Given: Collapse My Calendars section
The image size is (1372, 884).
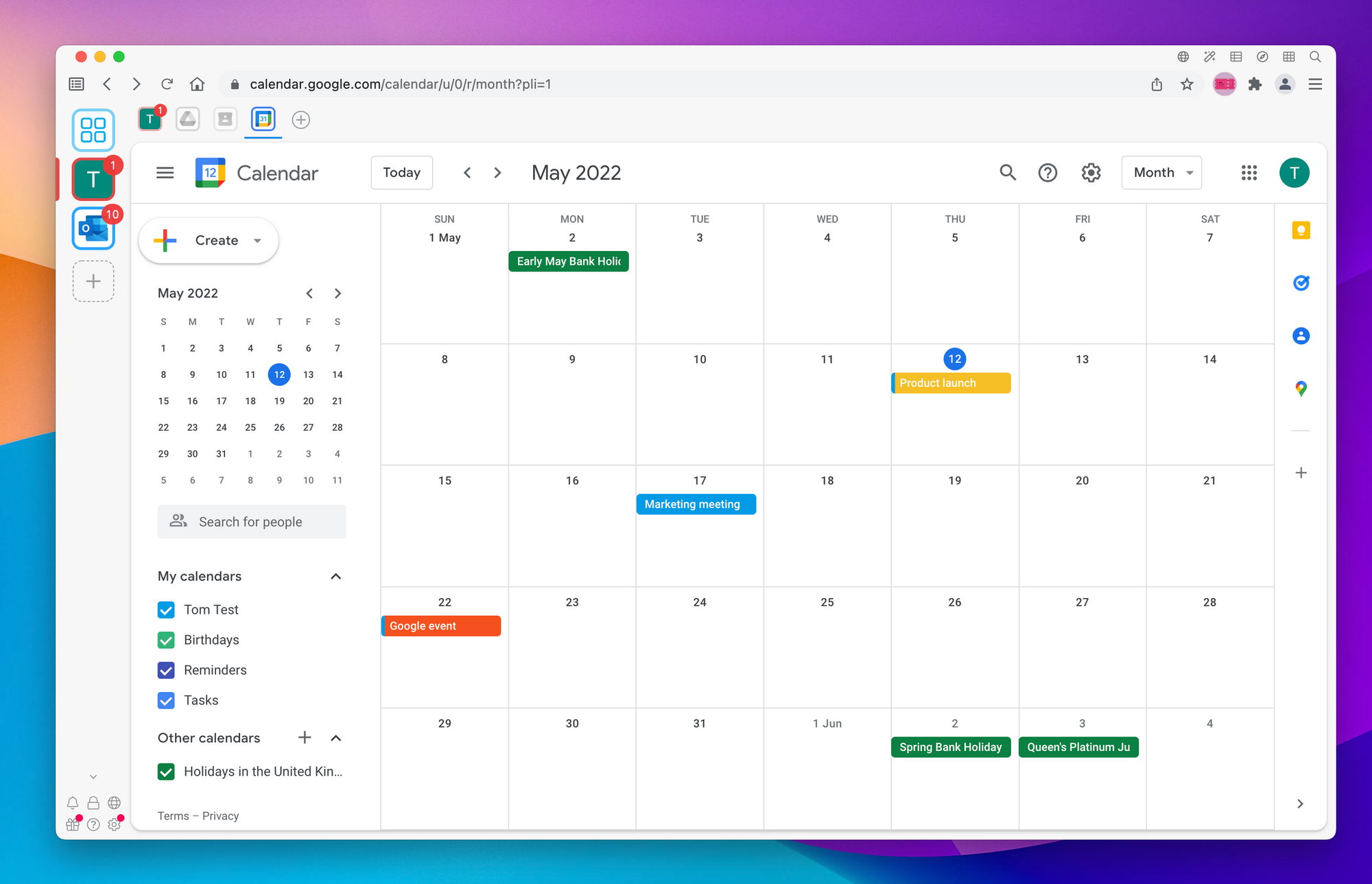Looking at the screenshot, I should [x=336, y=576].
